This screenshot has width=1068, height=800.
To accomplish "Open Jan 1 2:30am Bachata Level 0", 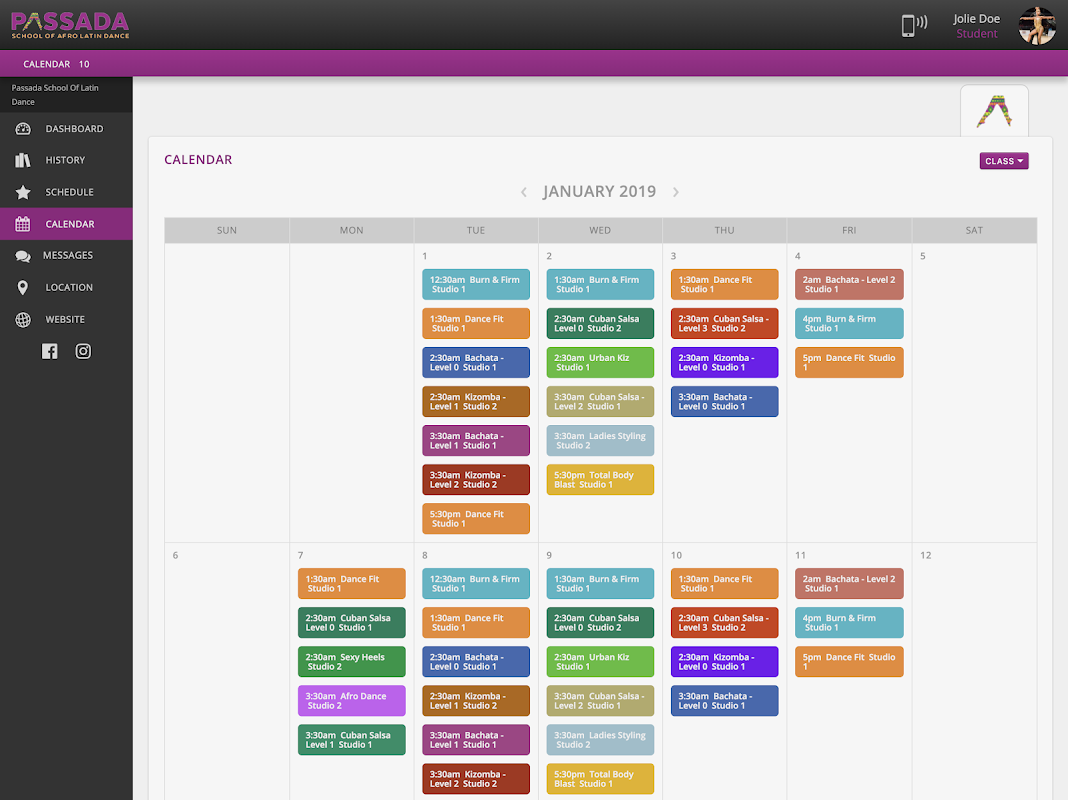I will [476, 363].
